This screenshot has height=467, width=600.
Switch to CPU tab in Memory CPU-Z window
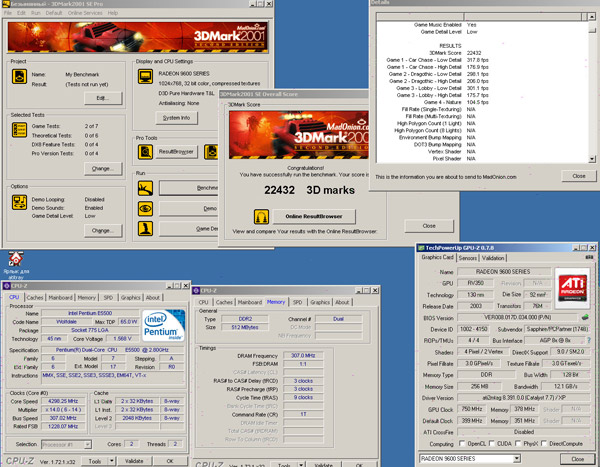click(204, 302)
